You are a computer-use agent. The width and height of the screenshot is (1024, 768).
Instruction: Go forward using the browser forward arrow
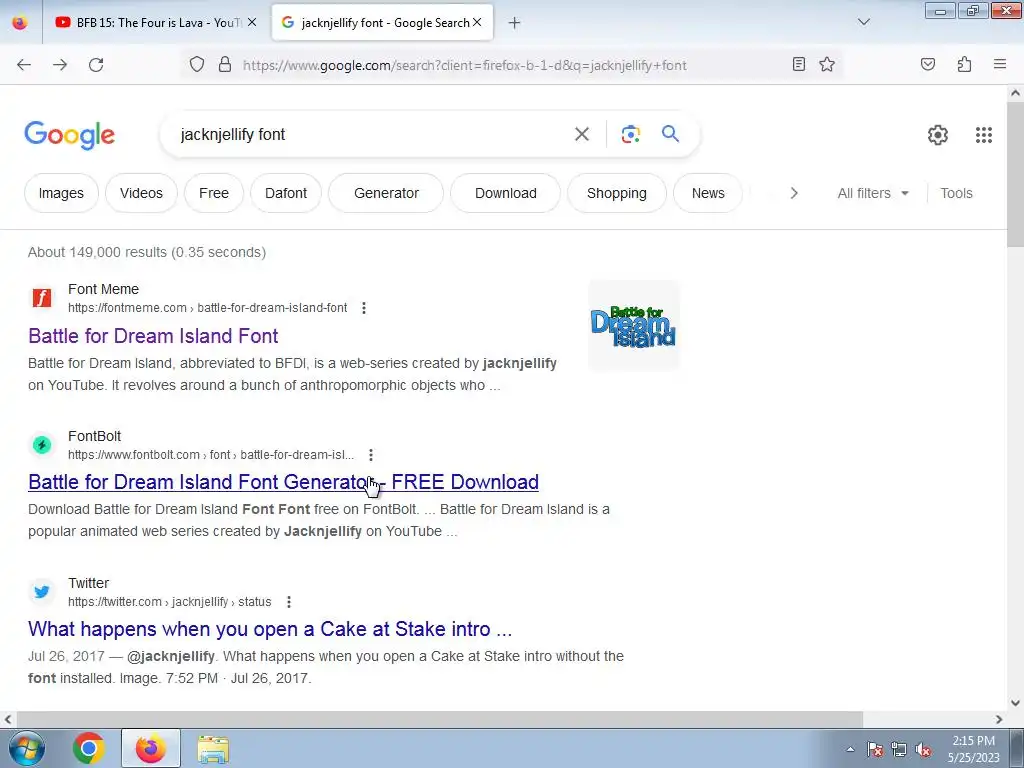(60, 65)
